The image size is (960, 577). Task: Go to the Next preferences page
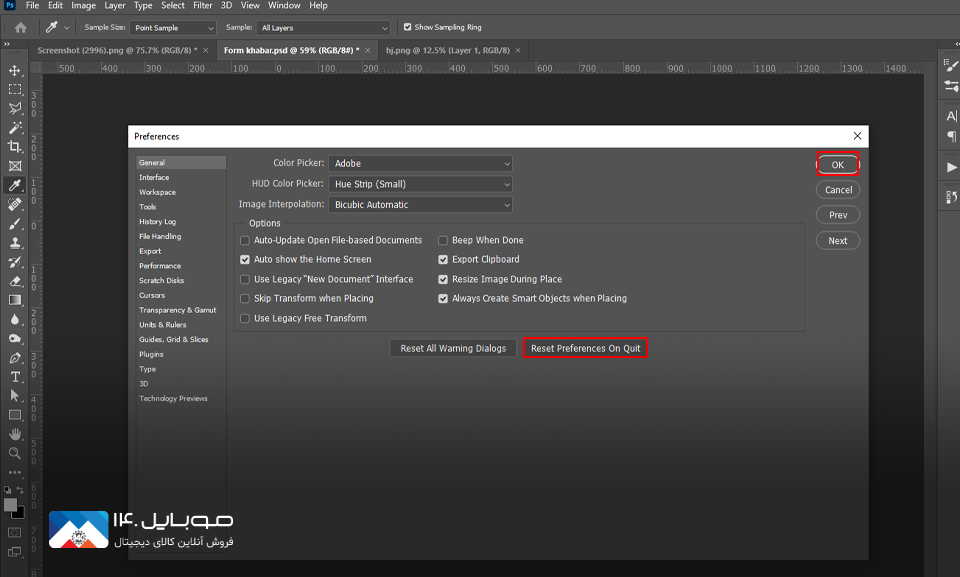[x=838, y=241]
